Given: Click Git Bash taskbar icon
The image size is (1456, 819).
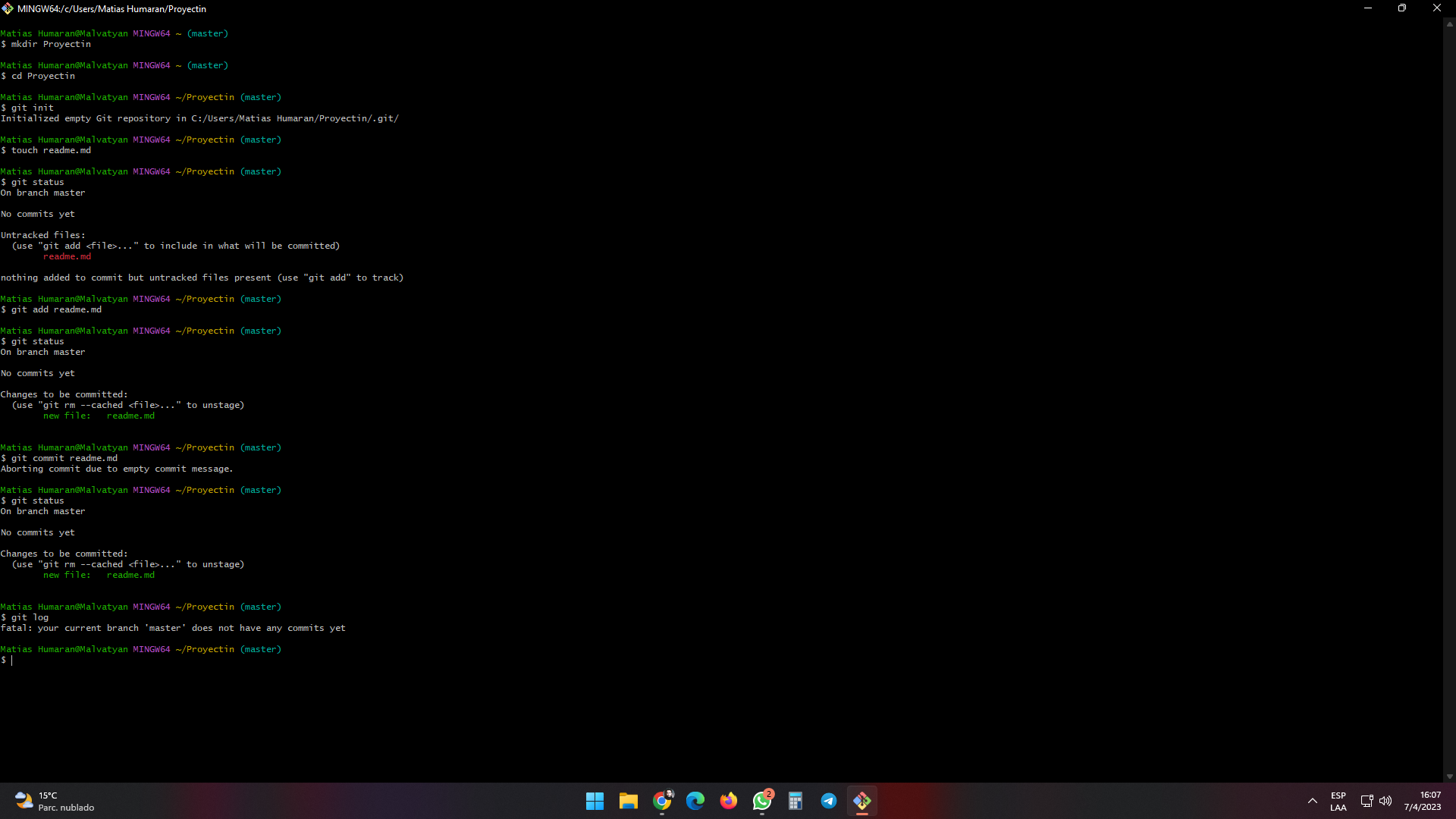Looking at the screenshot, I should pos(862,801).
